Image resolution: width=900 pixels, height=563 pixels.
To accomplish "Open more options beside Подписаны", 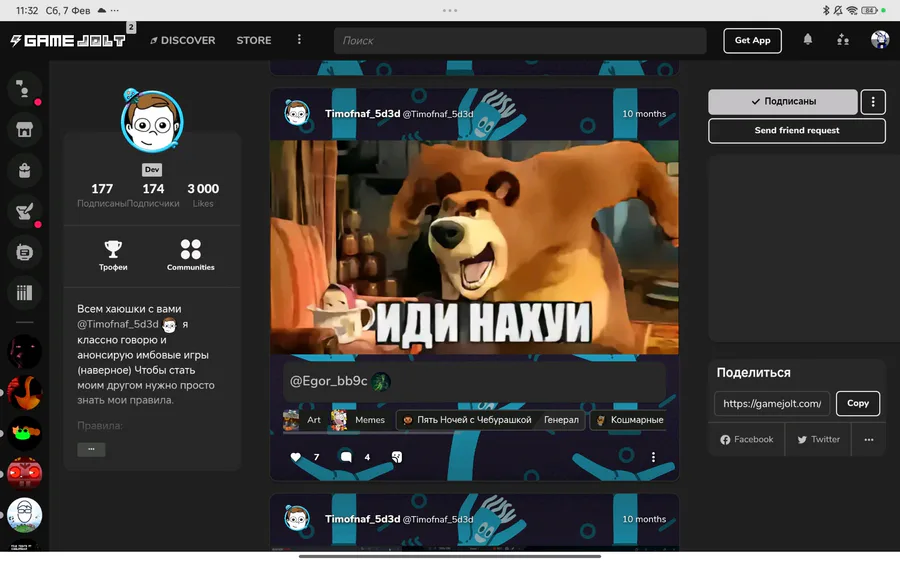I will point(873,102).
